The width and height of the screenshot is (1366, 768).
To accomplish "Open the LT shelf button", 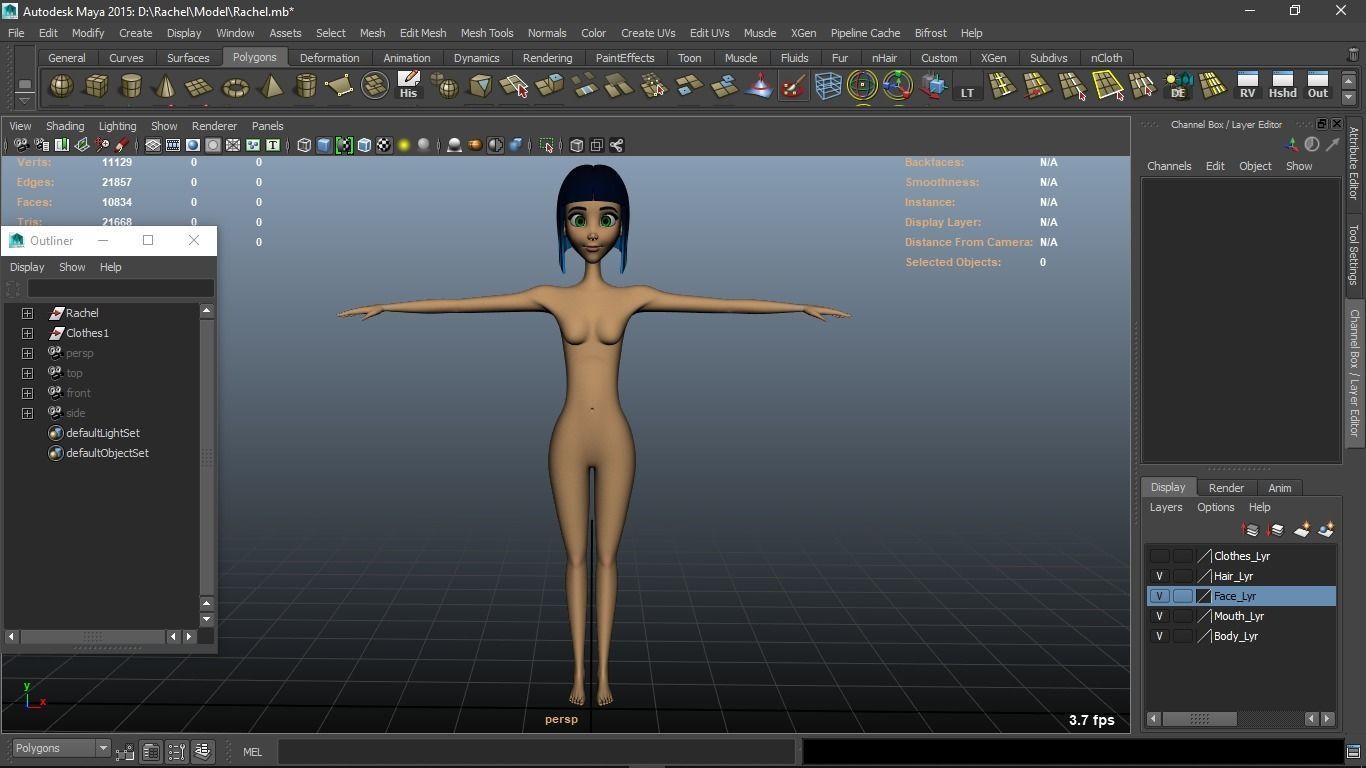I will (x=967, y=87).
